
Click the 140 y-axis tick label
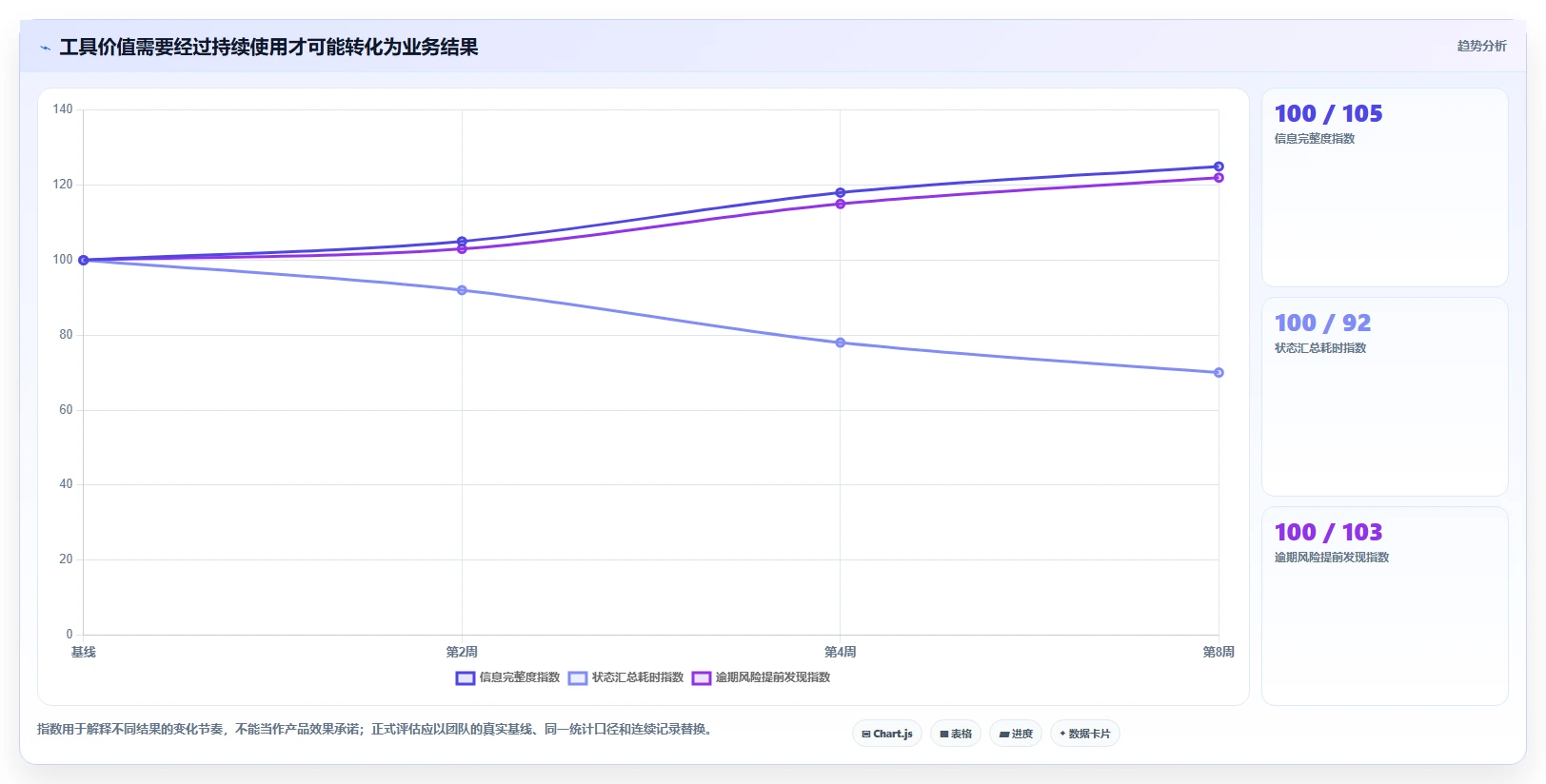tap(63, 109)
